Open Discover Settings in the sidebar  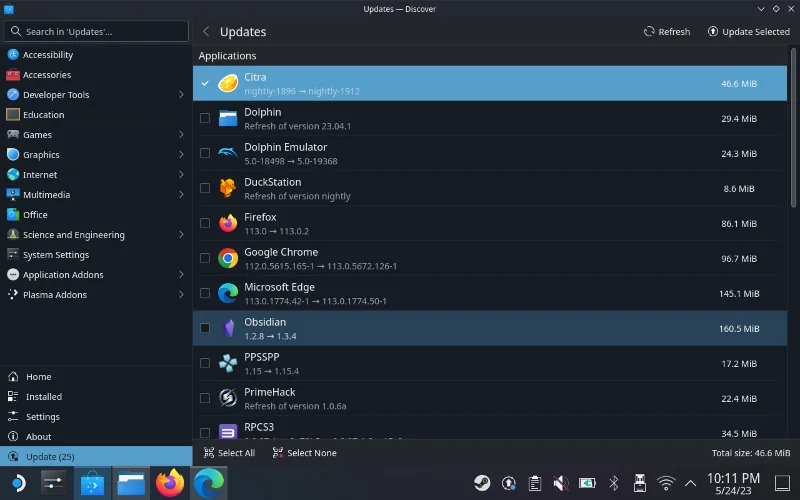tap(96, 416)
